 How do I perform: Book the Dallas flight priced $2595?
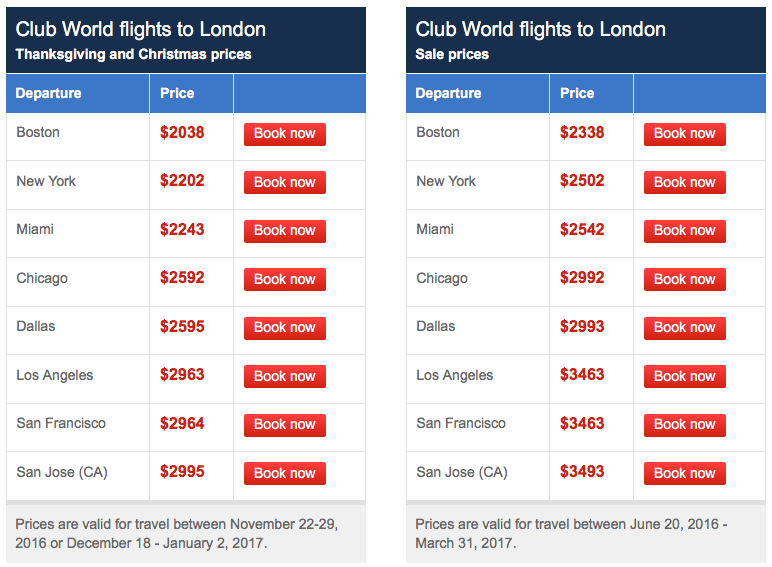click(285, 328)
